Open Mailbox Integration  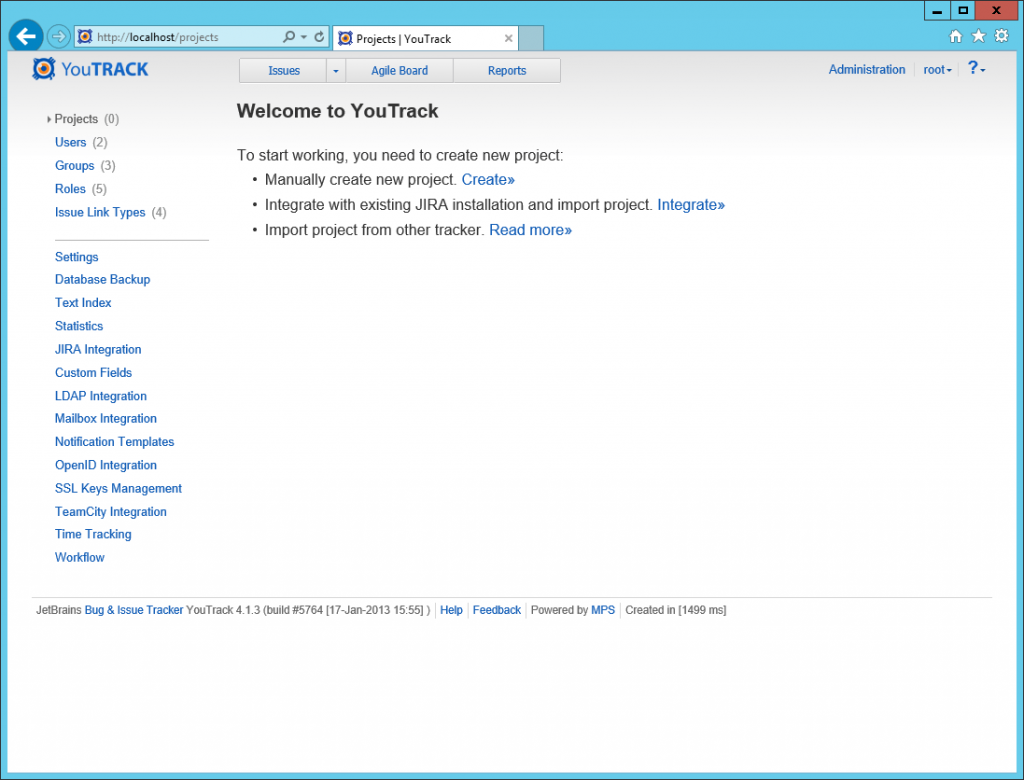(x=106, y=419)
